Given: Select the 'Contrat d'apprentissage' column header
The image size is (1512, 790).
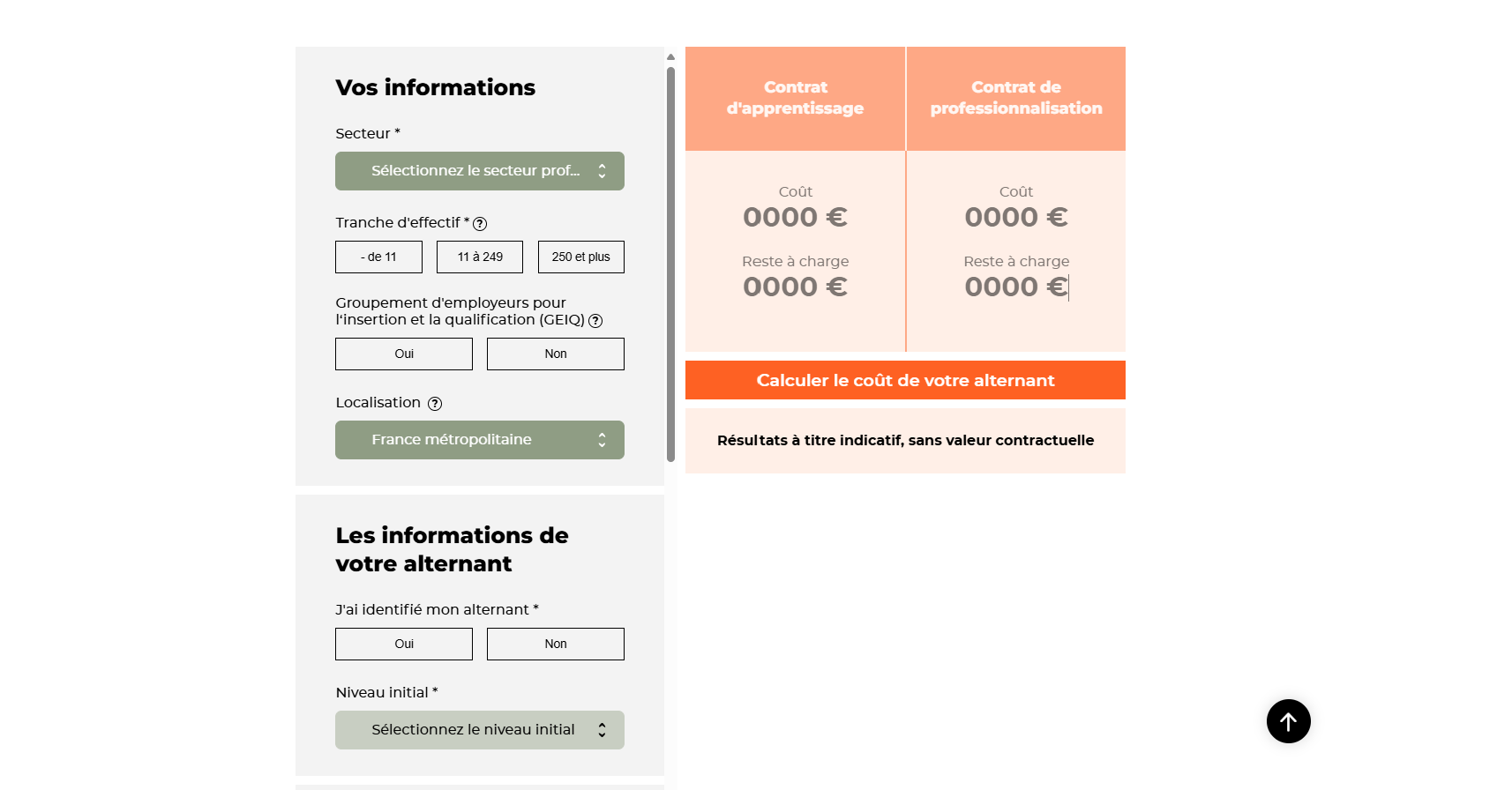Looking at the screenshot, I should tap(794, 99).
